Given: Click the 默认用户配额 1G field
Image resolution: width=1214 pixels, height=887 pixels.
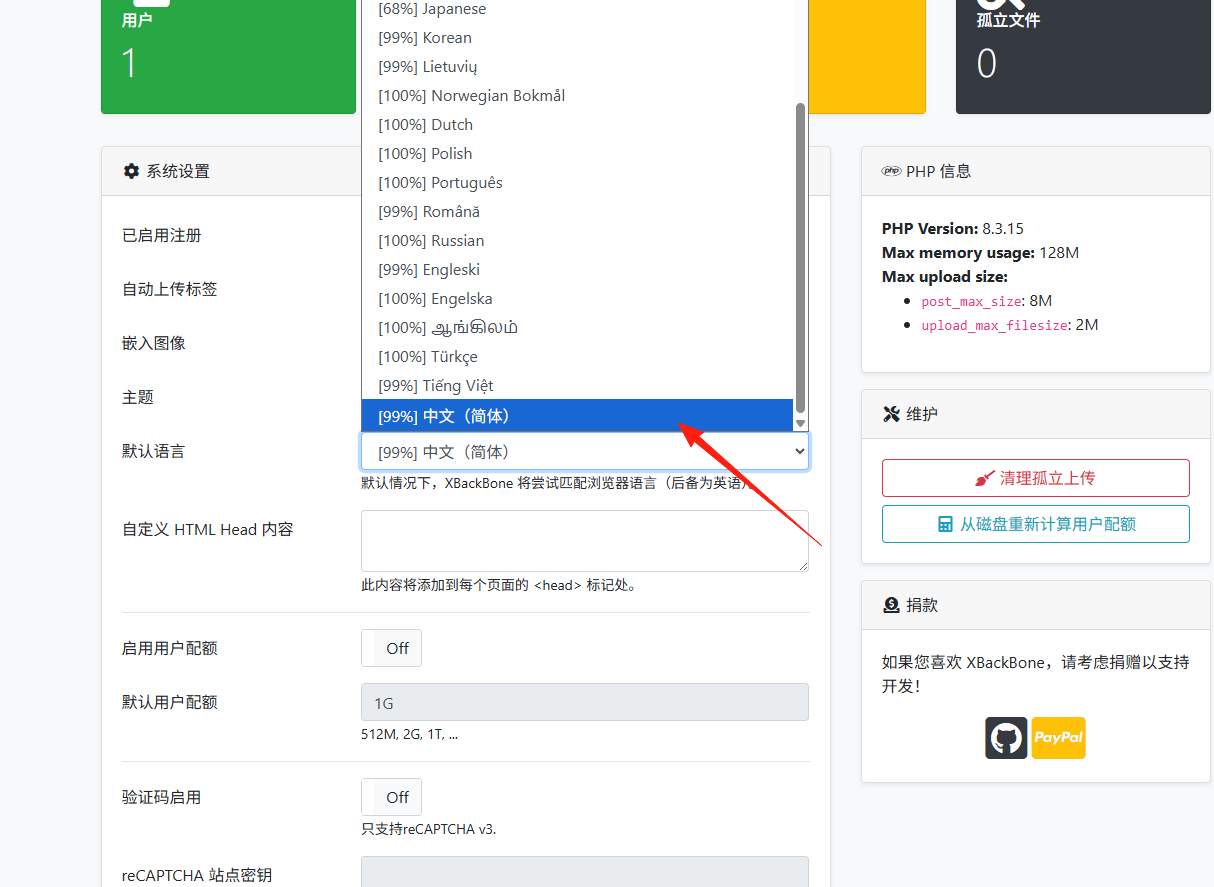Looking at the screenshot, I should tap(585, 702).
